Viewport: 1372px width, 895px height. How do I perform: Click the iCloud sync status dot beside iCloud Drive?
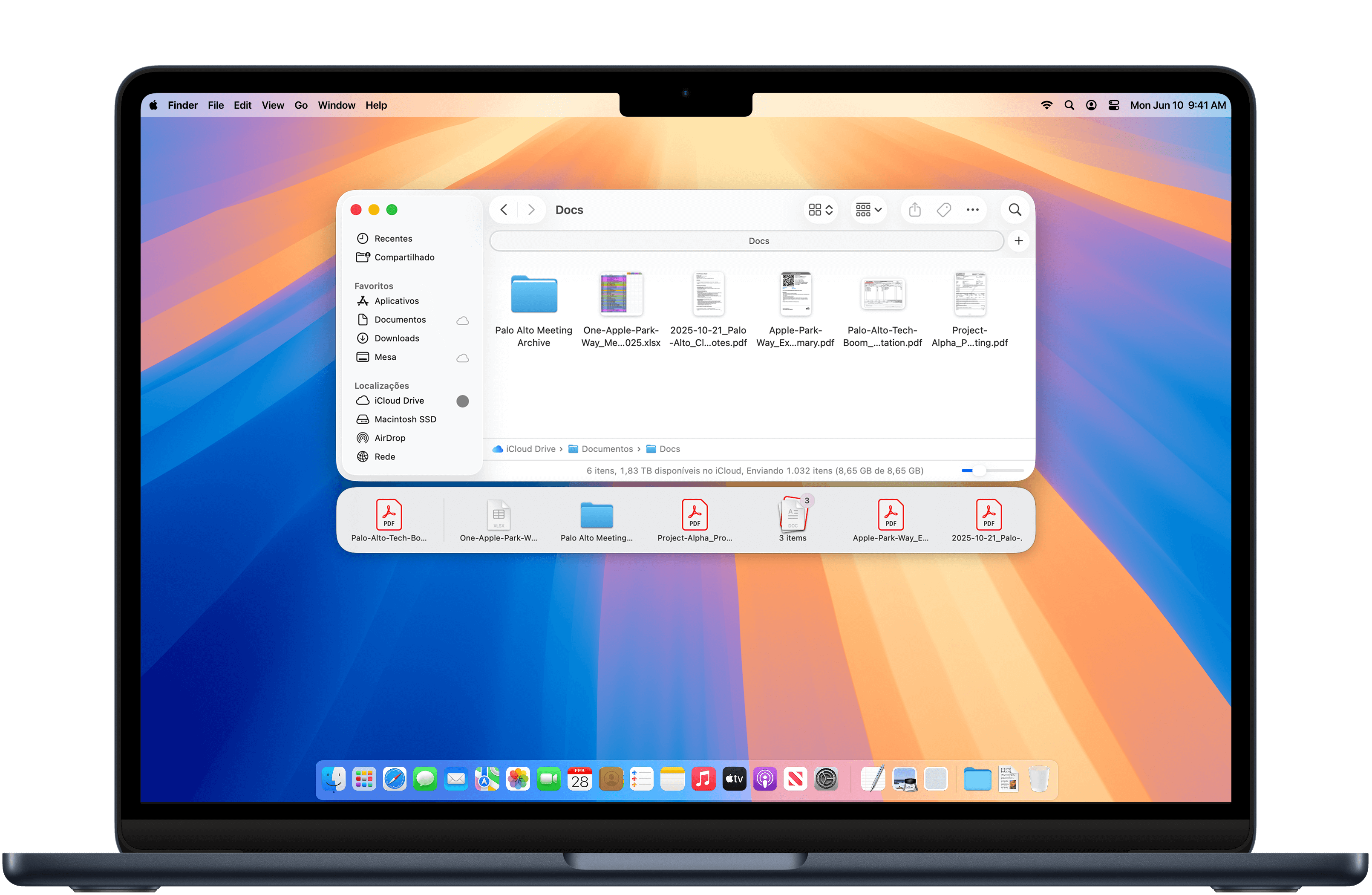click(x=462, y=401)
